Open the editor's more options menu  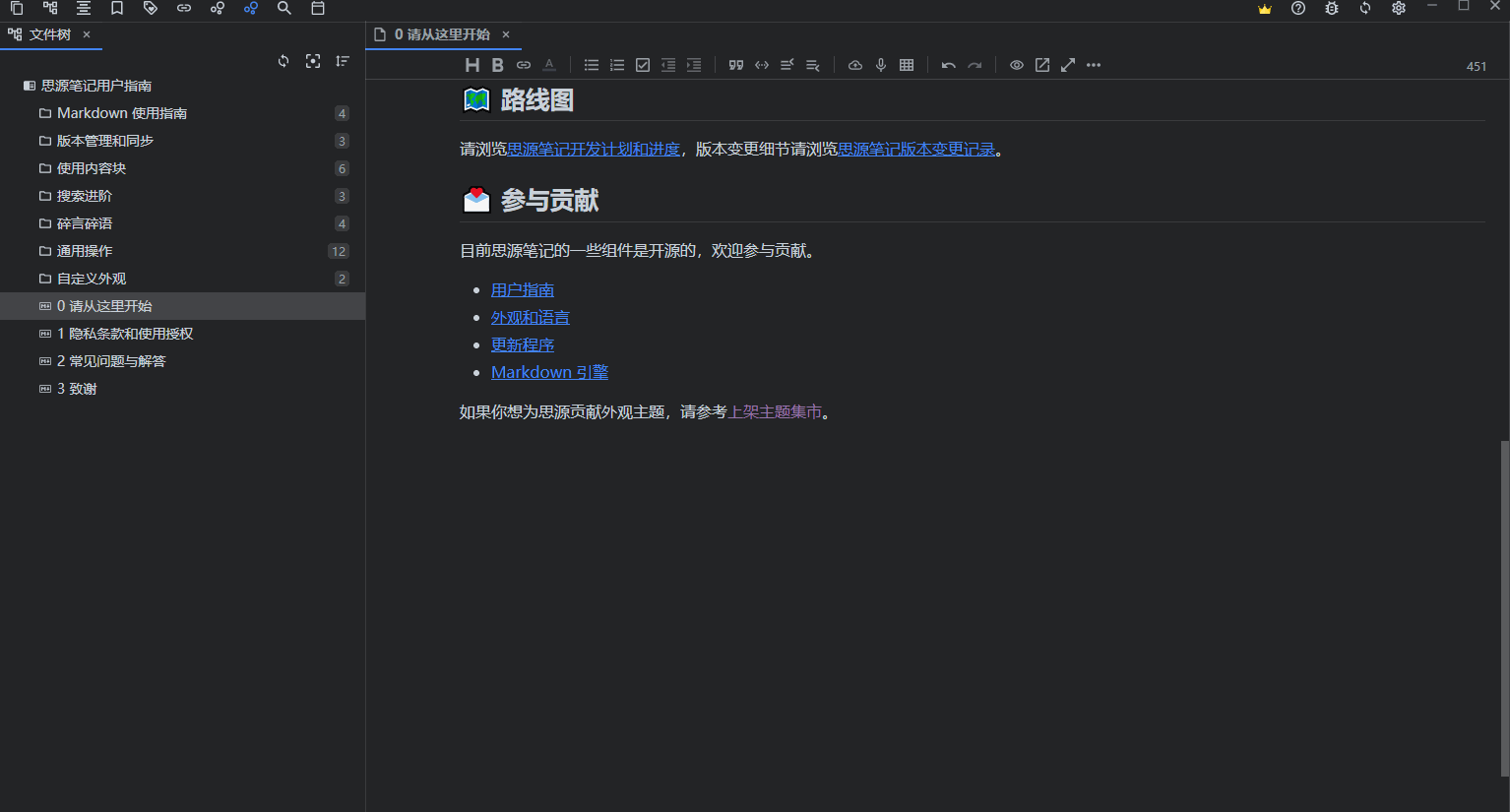click(1093, 65)
